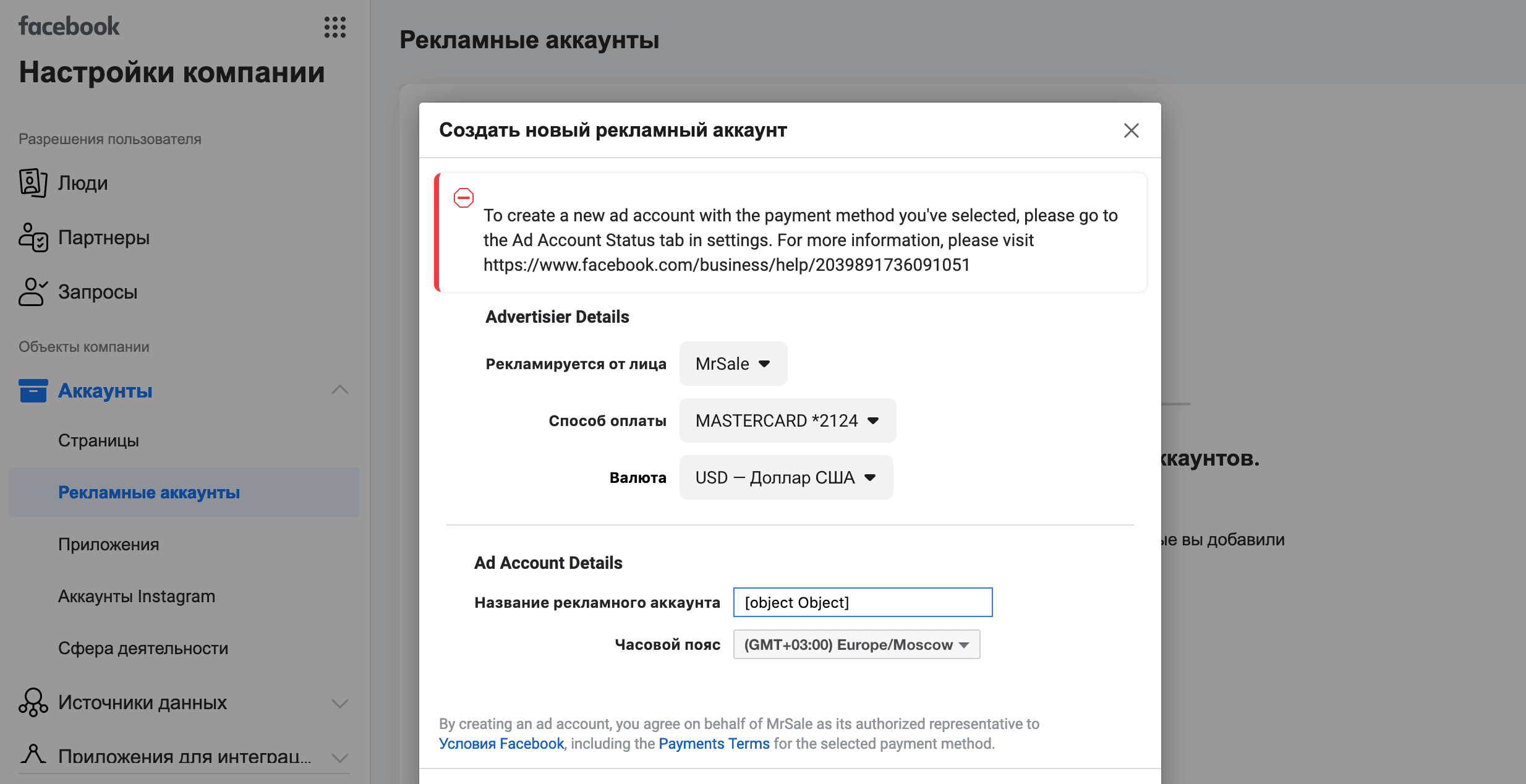1526x784 pixels.
Task: Click the Партнеры partners icon
Action: pyautogui.click(x=33, y=237)
